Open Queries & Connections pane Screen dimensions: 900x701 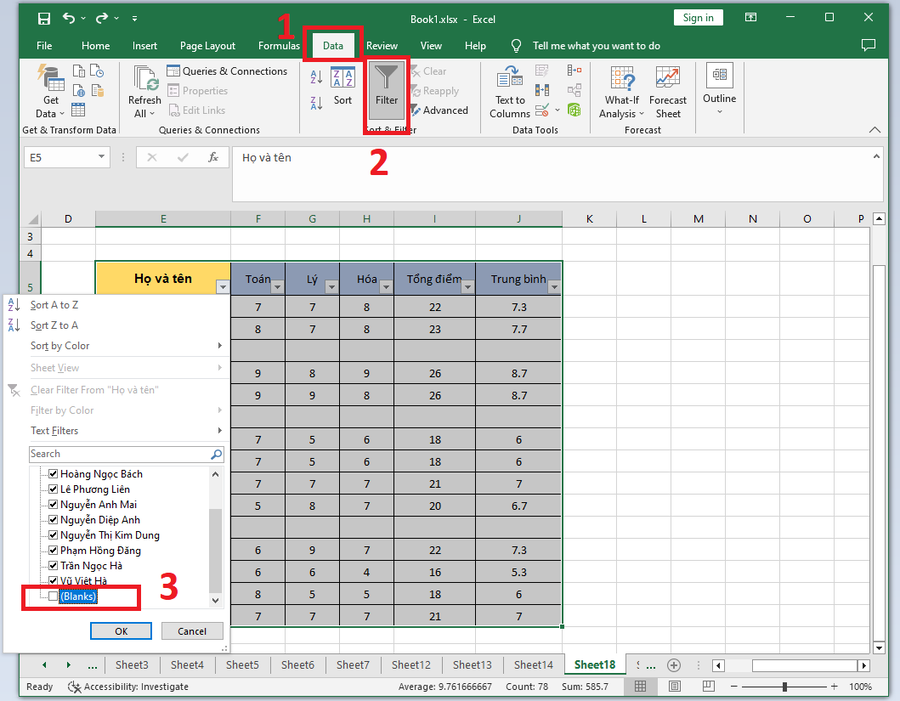(227, 71)
